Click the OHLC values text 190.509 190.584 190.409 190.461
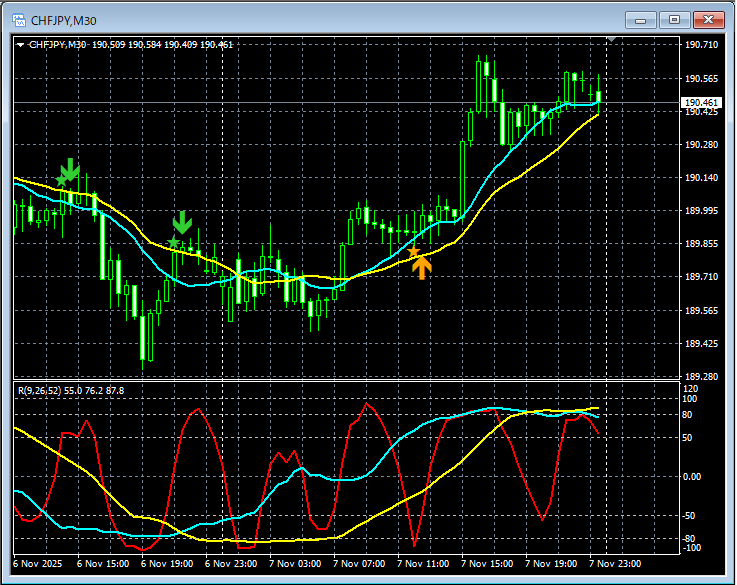Viewport: 737px width, 585px height. [162, 45]
